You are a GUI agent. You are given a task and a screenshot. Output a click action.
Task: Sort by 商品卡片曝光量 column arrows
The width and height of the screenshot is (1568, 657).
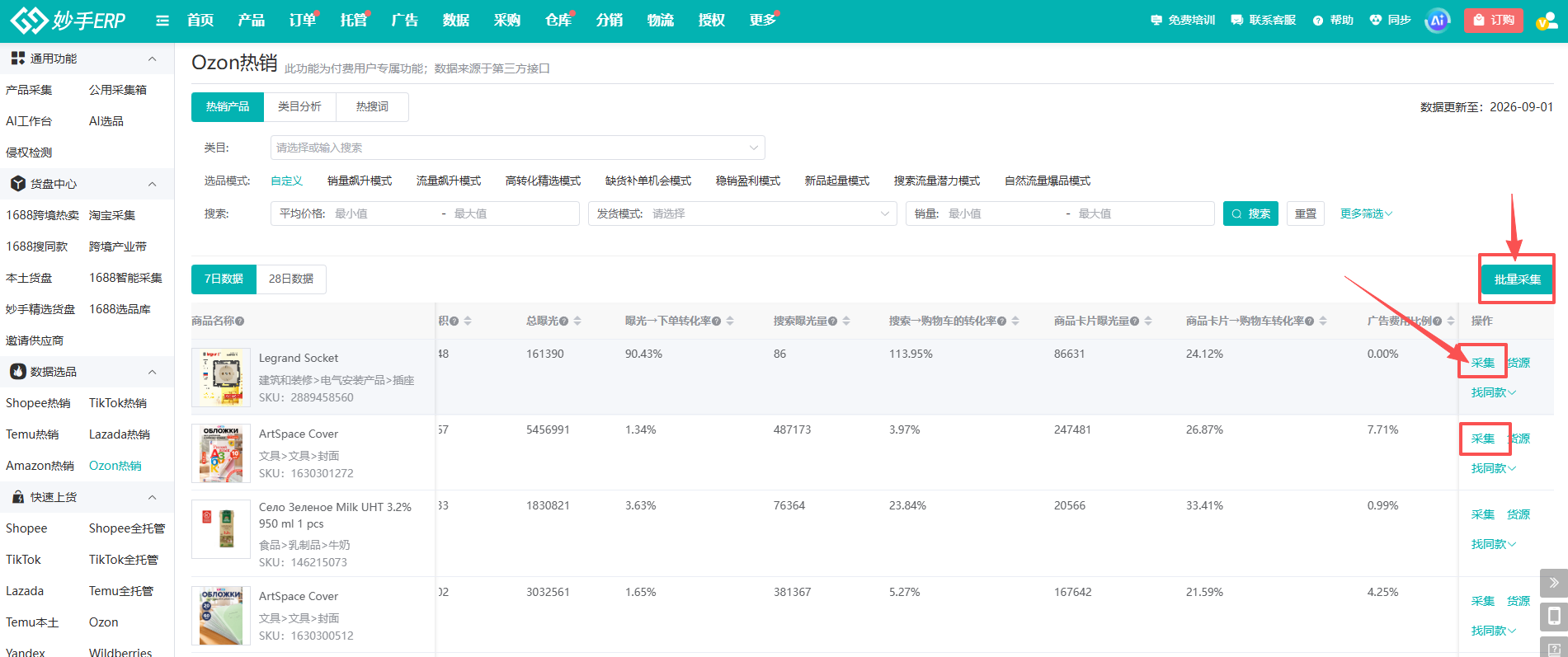coord(1148,321)
